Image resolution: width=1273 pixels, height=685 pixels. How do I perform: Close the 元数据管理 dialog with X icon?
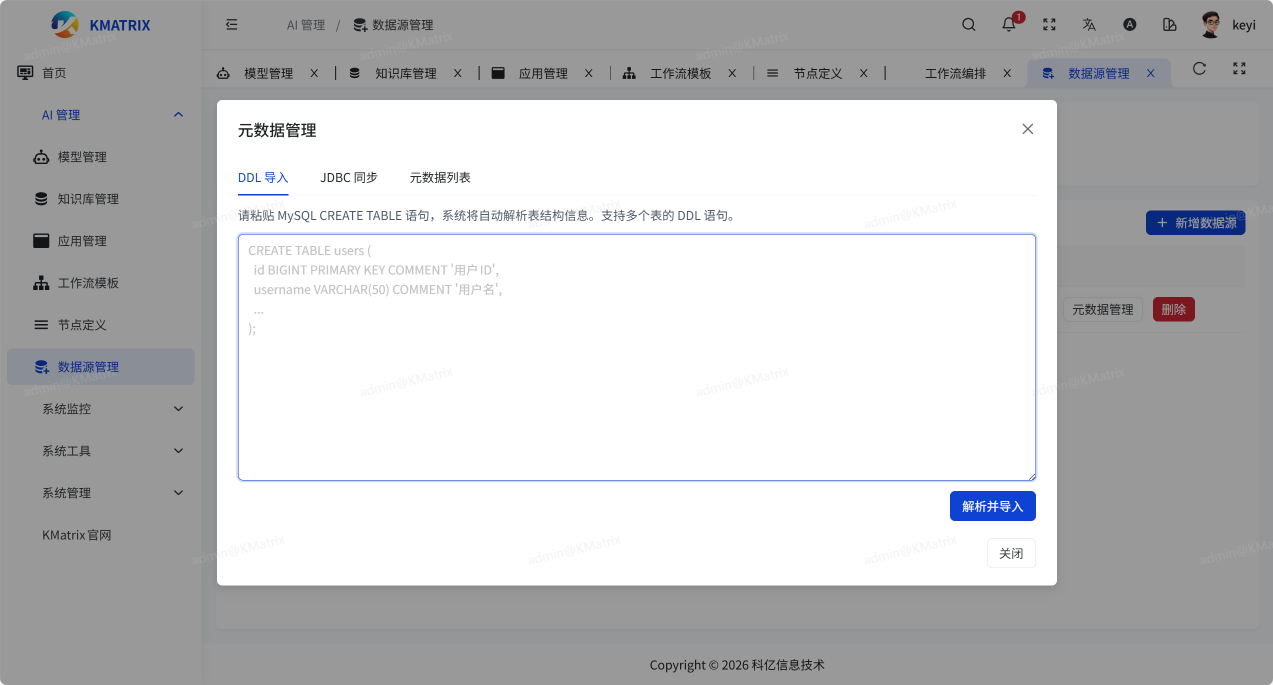click(1027, 129)
